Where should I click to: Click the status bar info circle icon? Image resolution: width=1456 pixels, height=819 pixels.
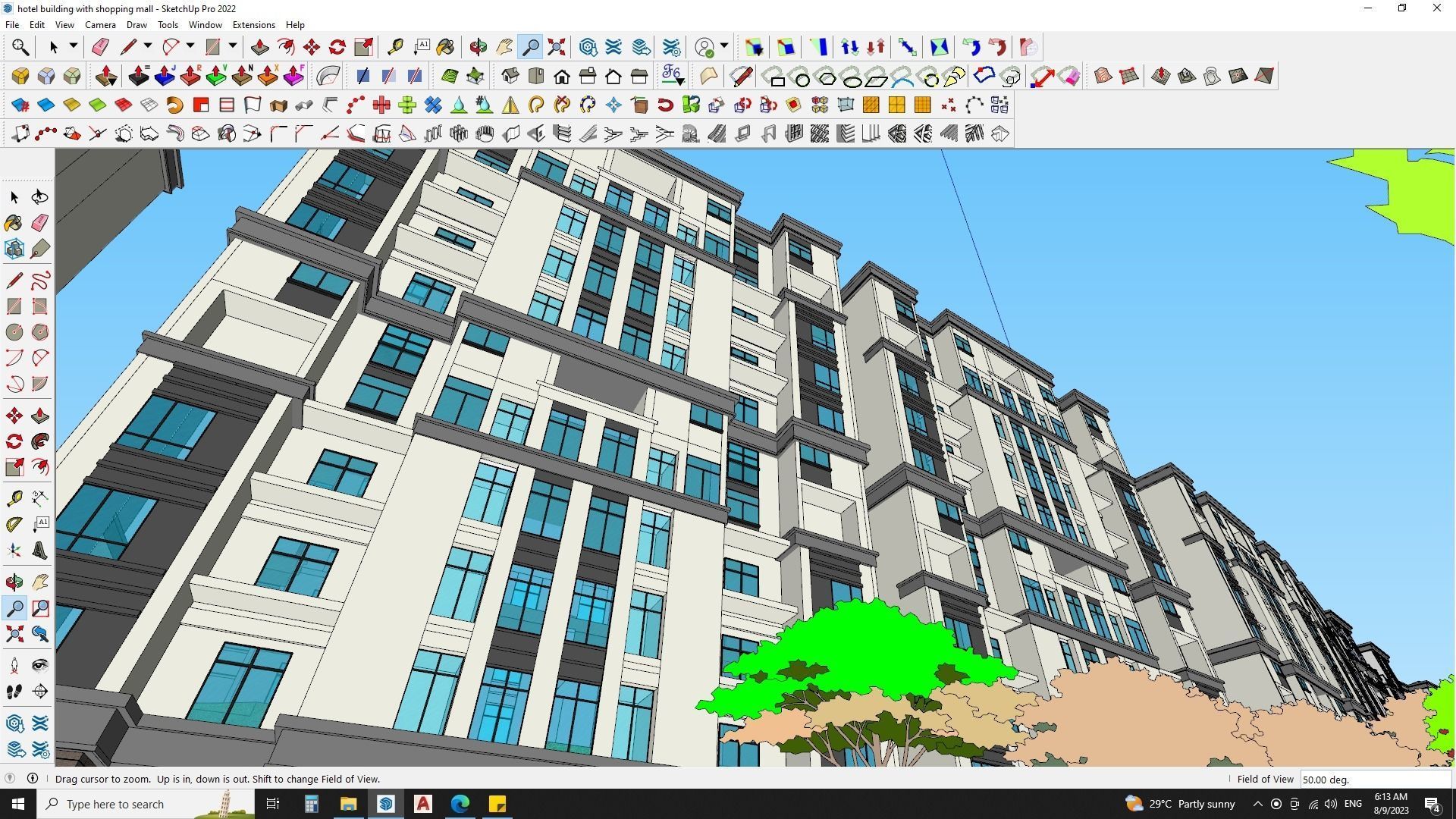[x=33, y=779]
